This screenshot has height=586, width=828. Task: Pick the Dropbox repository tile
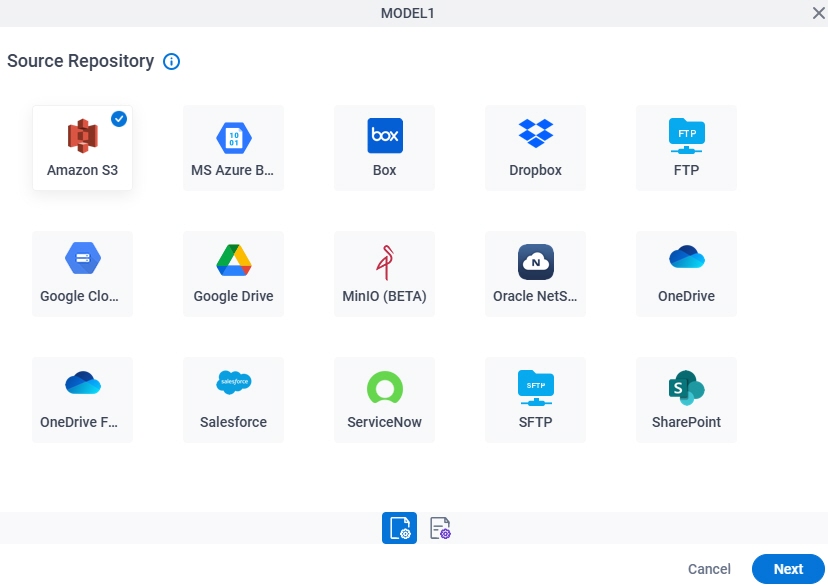[535, 148]
